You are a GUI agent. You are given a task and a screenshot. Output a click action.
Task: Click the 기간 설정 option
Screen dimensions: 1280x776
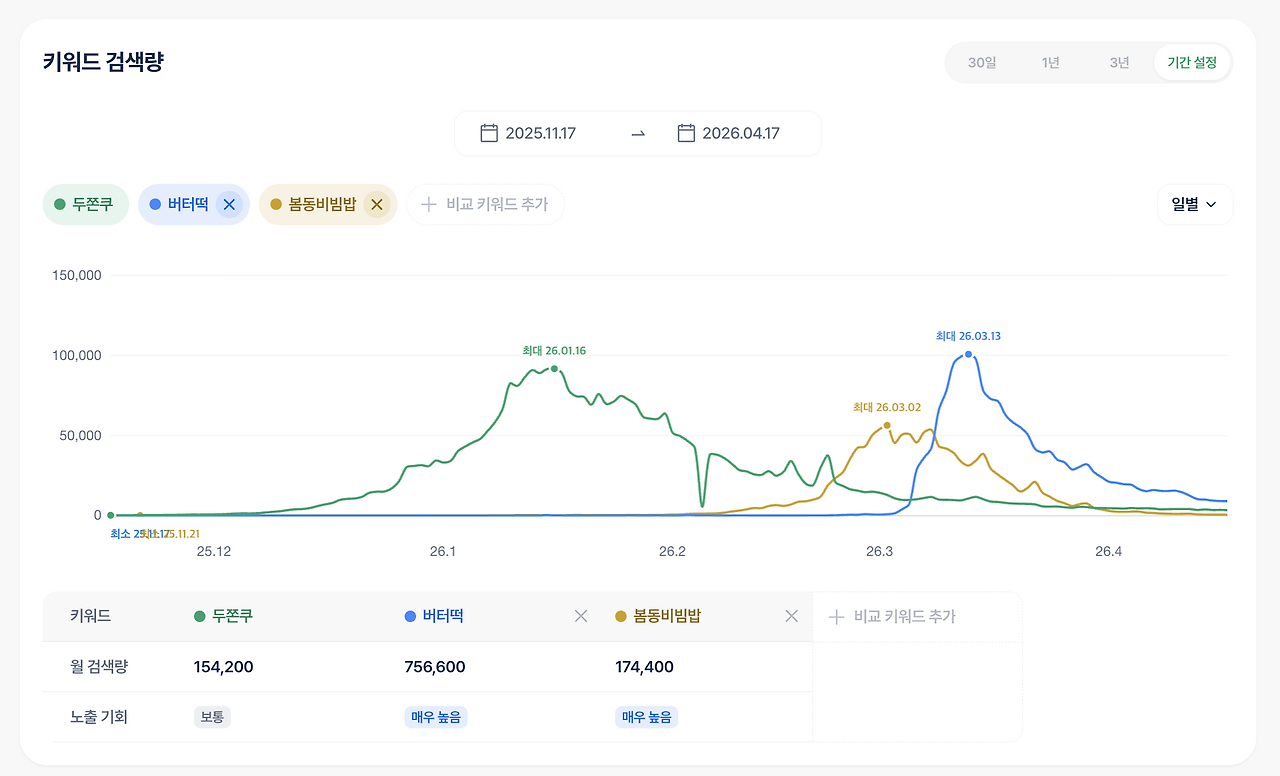(1192, 62)
